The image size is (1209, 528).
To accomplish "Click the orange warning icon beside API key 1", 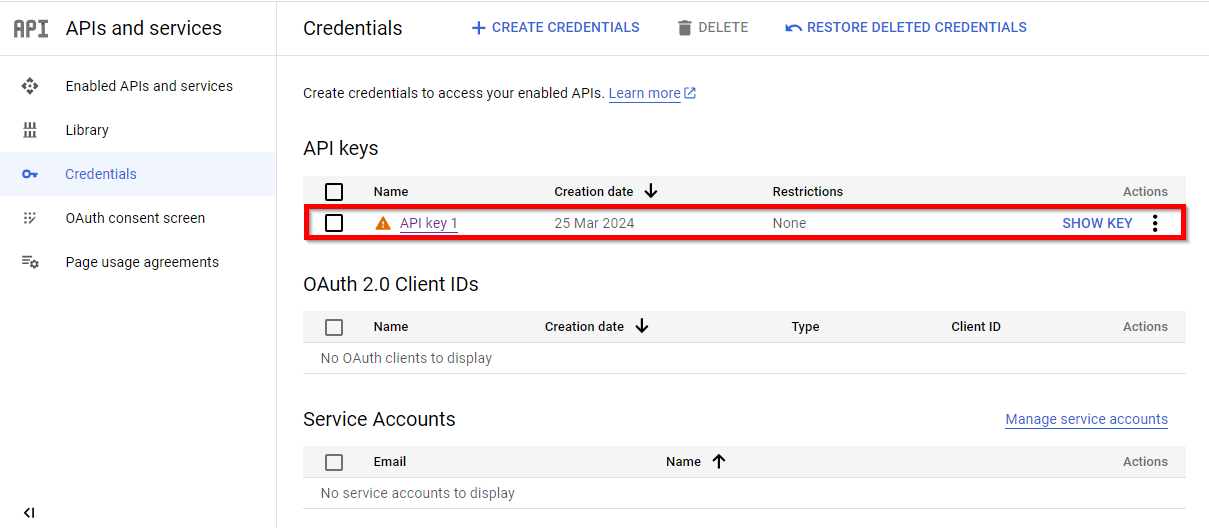I will point(383,224).
